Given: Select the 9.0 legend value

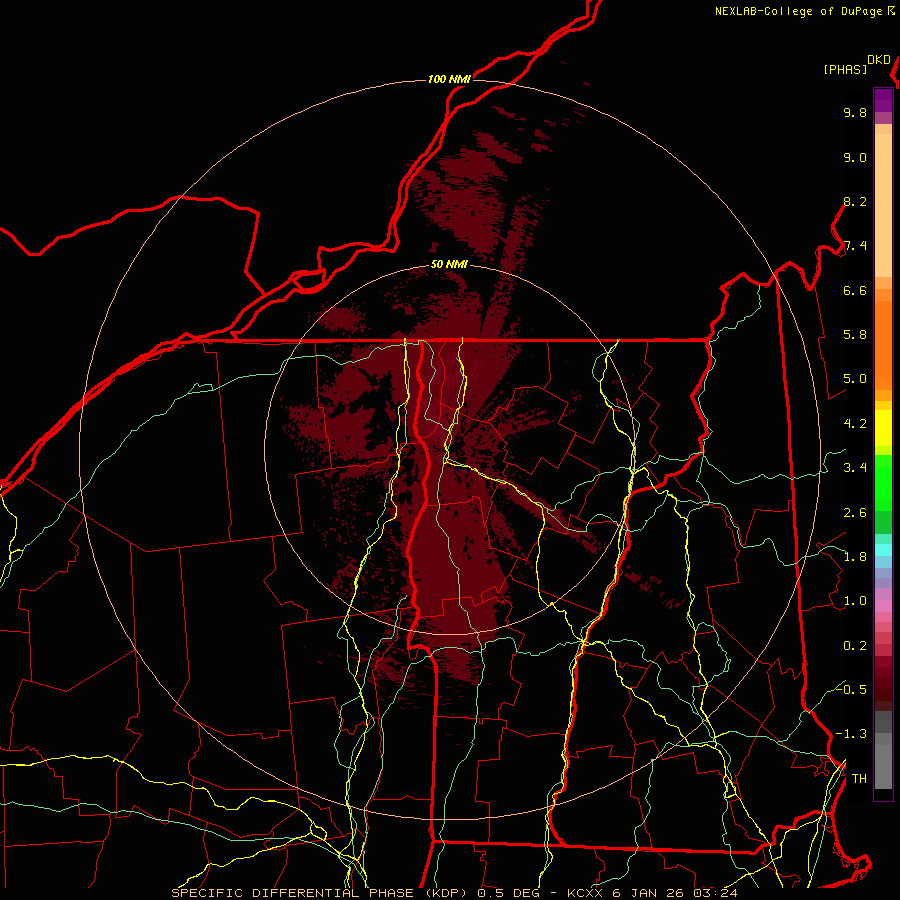Looking at the screenshot, I should click(x=855, y=157).
